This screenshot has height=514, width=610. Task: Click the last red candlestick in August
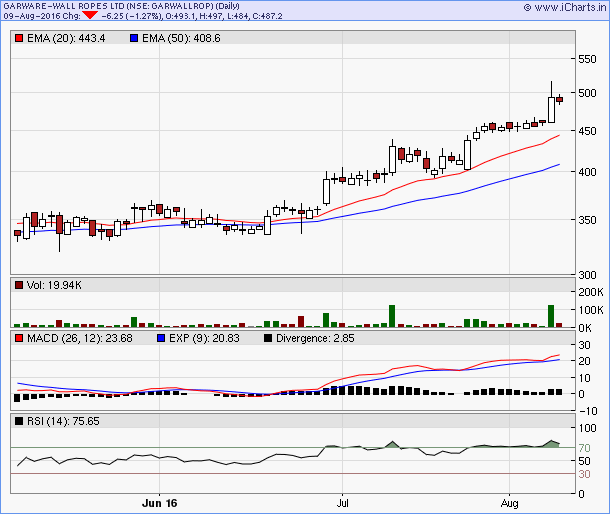[x=560, y=99]
